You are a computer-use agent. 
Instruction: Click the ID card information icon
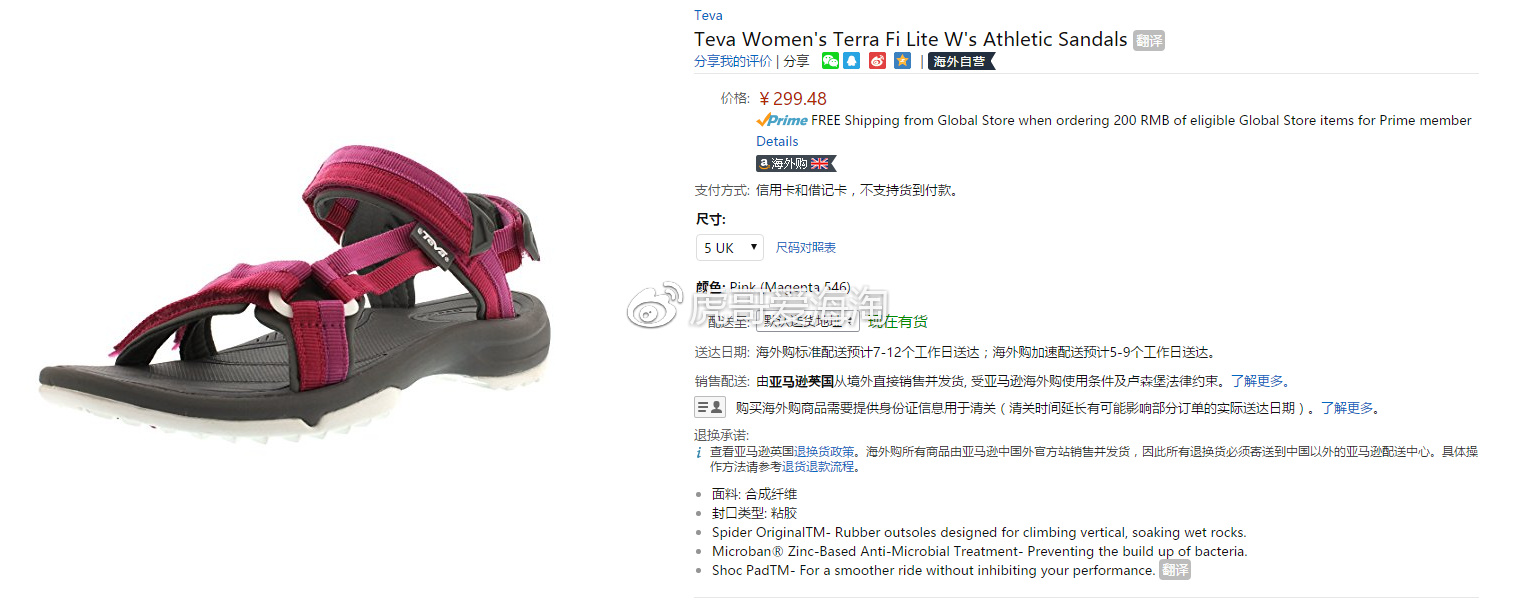point(710,407)
